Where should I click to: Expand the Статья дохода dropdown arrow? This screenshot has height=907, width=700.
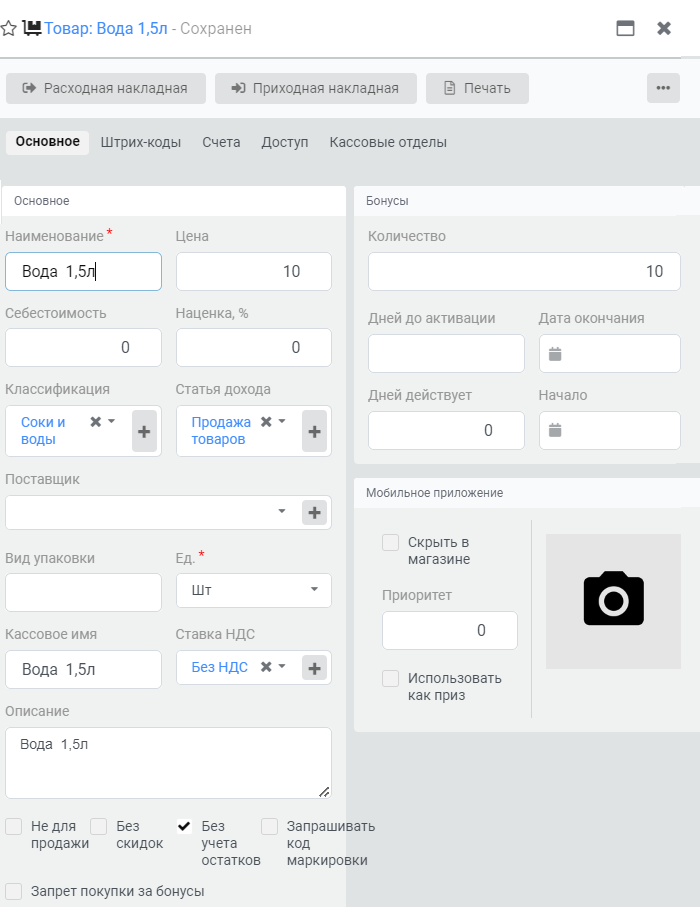coord(282,421)
